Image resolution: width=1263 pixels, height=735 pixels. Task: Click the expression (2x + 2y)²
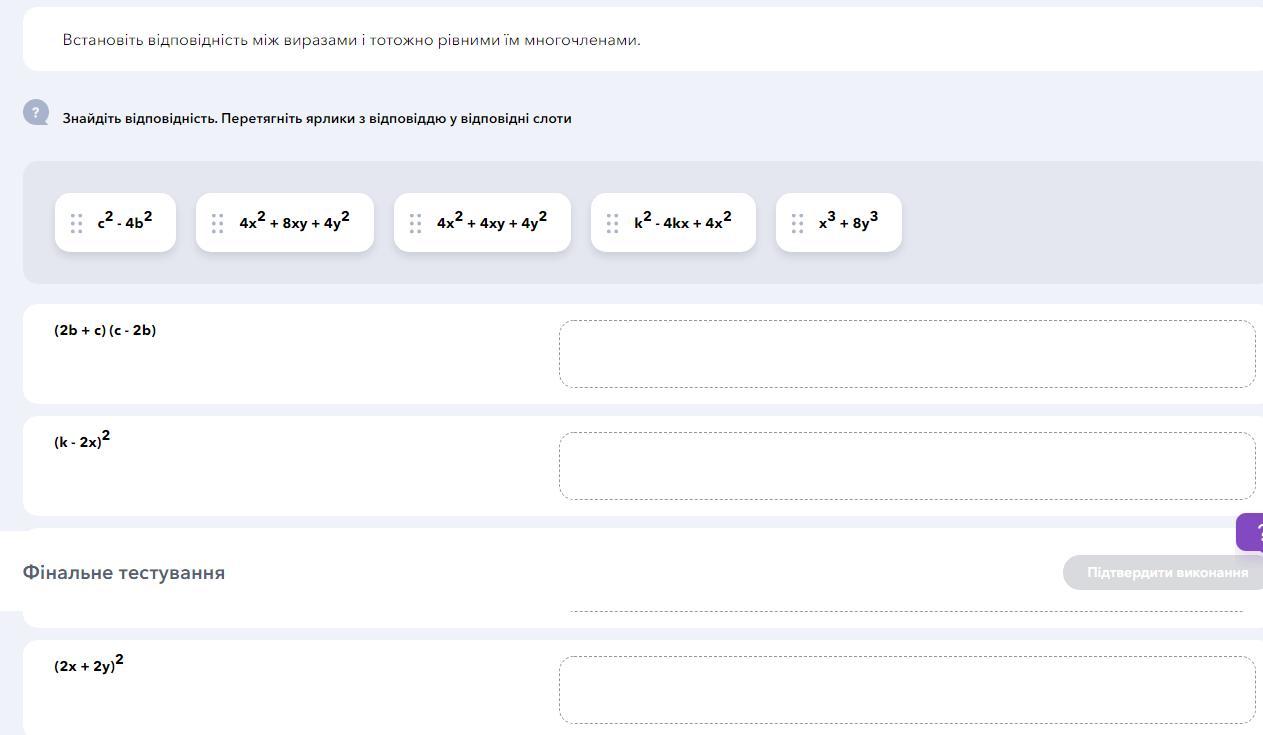[x=89, y=663]
